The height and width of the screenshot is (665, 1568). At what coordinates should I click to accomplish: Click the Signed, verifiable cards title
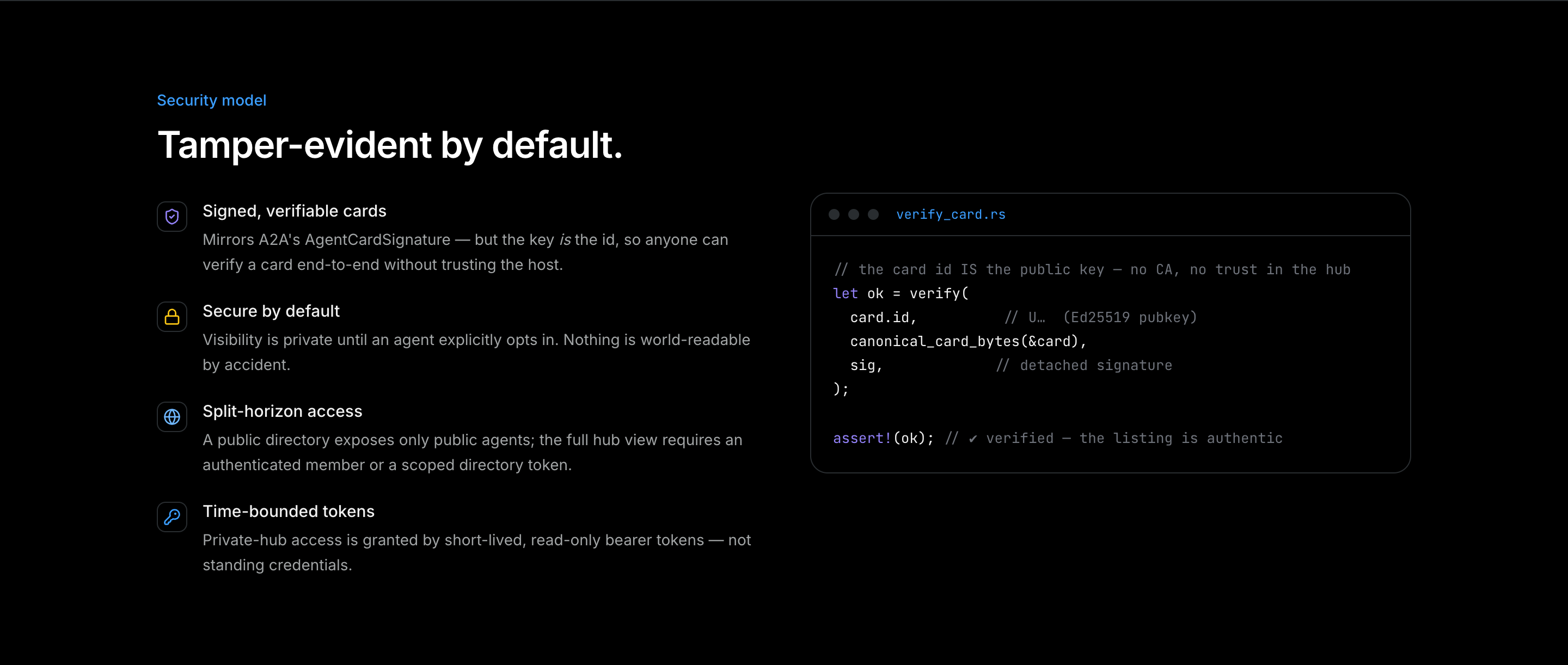(x=295, y=211)
